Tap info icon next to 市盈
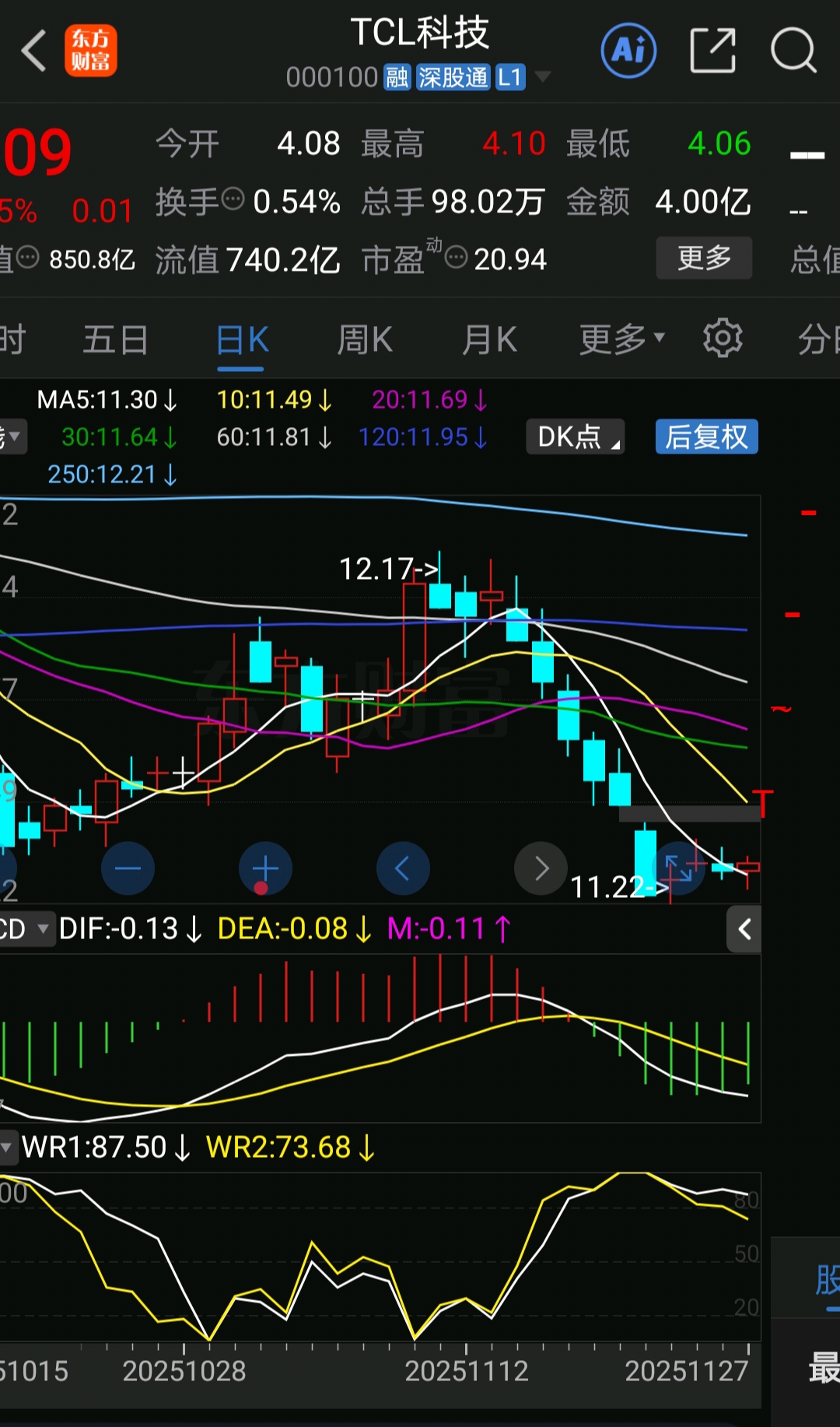The image size is (840, 1427). point(456,256)
